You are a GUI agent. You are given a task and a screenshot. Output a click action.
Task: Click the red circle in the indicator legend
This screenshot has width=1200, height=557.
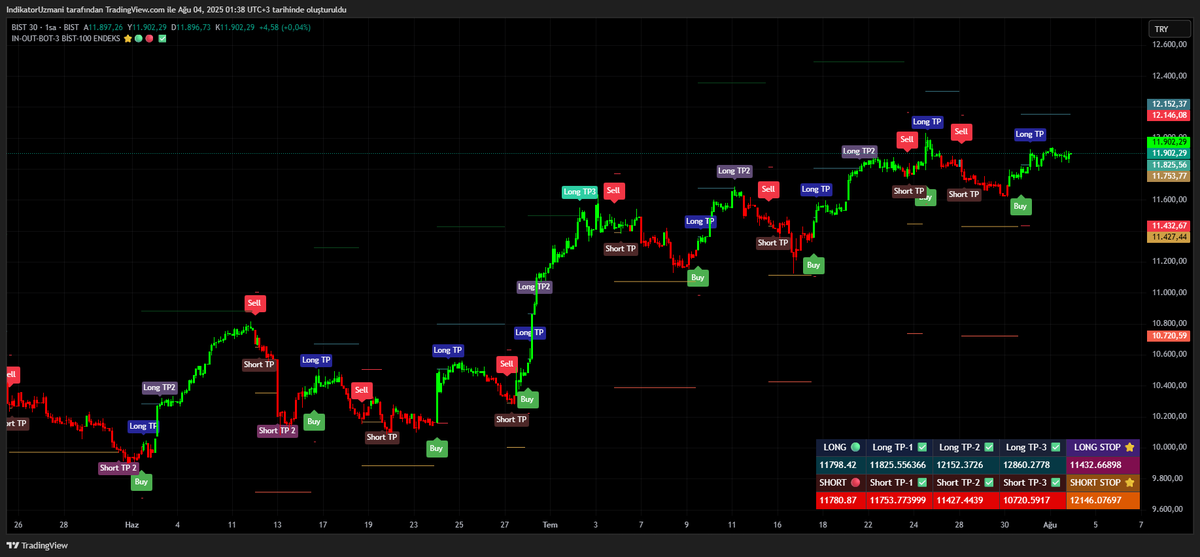point(149,38)
